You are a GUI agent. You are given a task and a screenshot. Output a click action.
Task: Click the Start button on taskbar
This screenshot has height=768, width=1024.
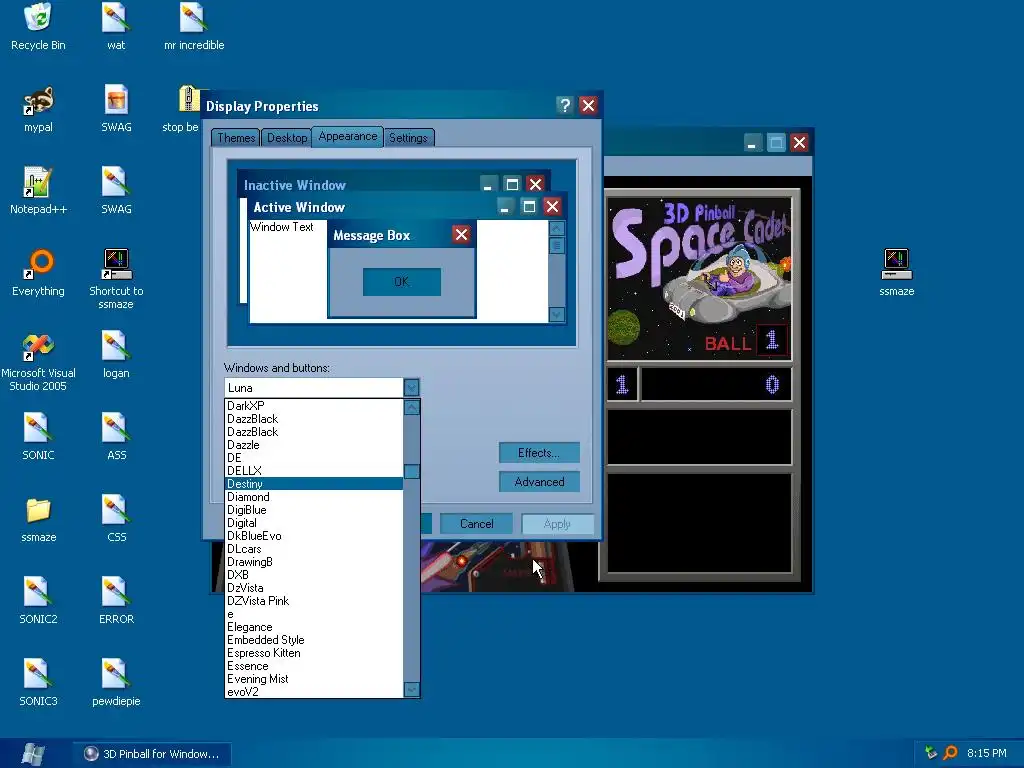pos(33,754)
